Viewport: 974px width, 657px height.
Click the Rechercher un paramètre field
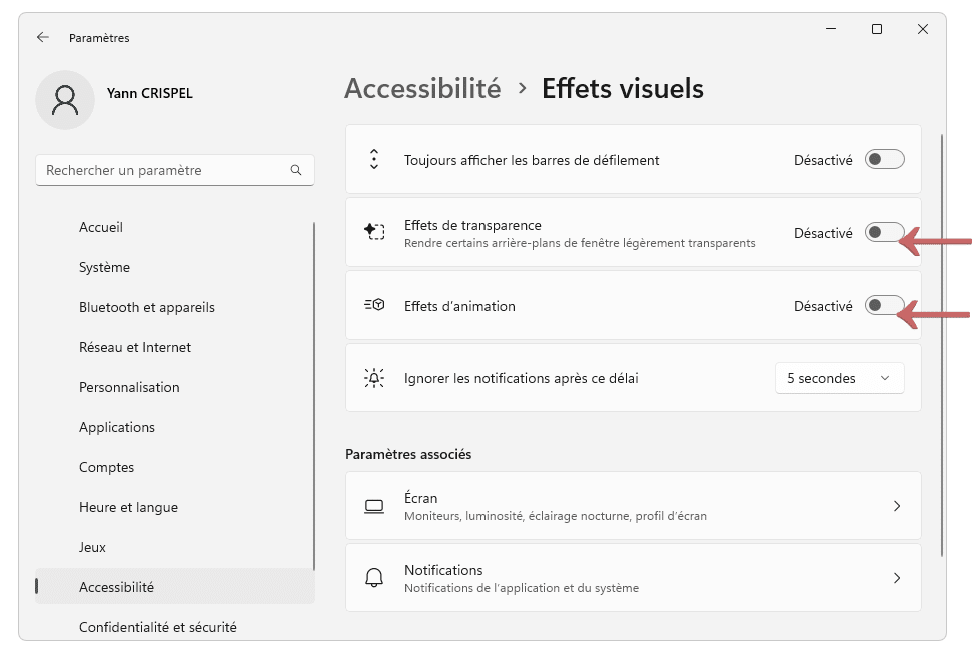175,170
